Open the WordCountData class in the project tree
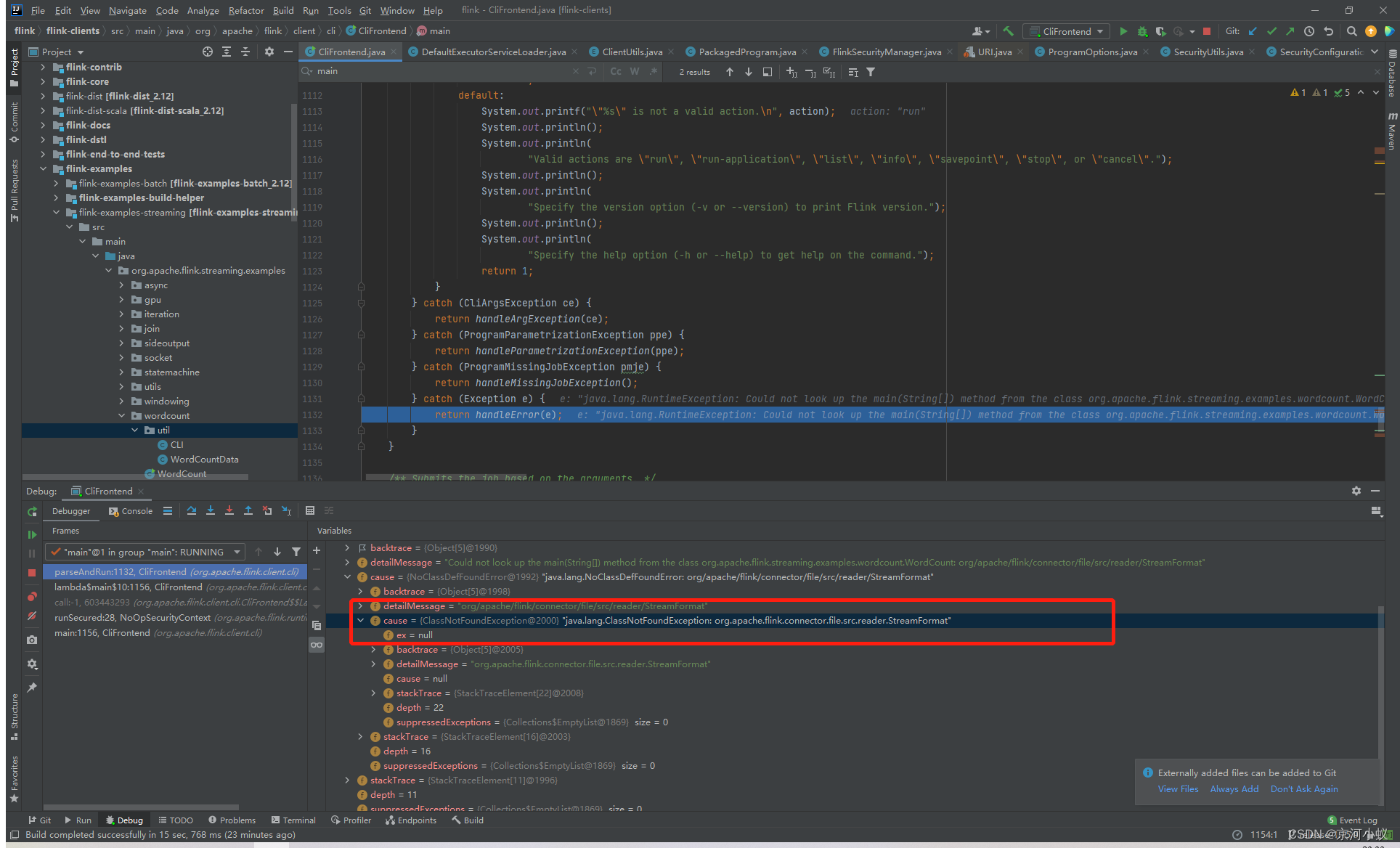1400x848 pixels. pos(204,459)
